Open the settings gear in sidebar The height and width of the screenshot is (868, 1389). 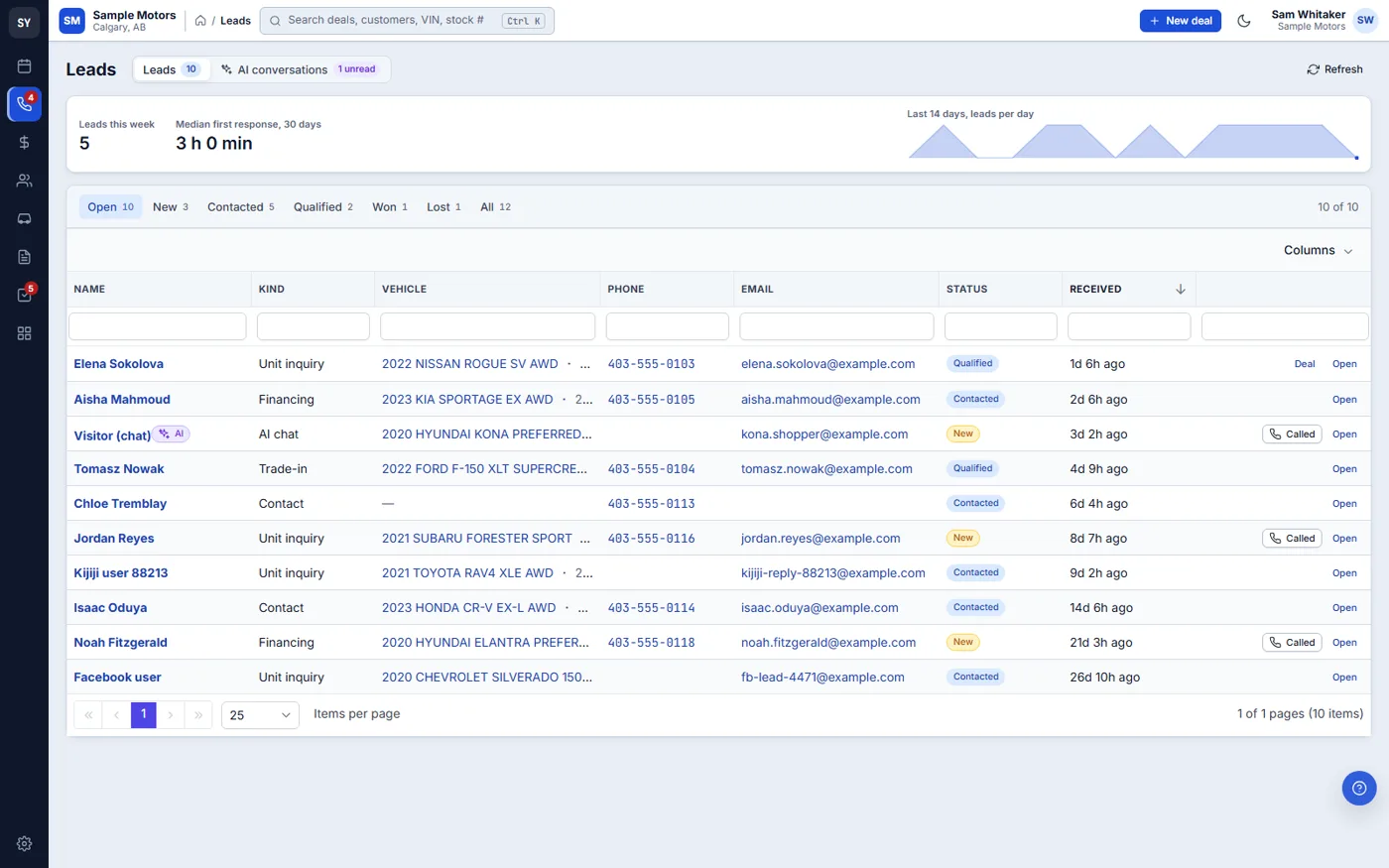pyautogui.click(x=24, y=843)
